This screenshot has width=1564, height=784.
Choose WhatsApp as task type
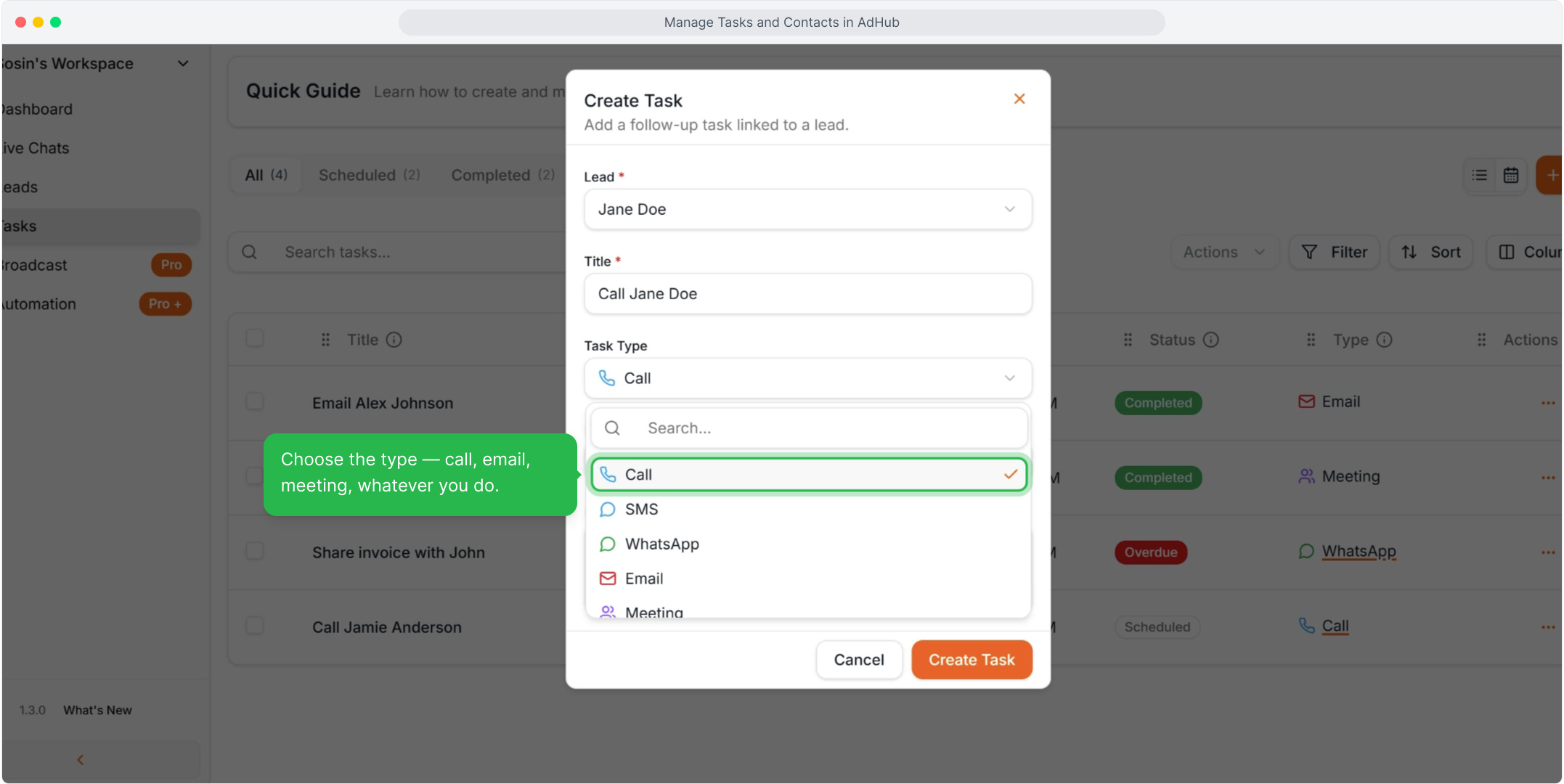pos(809,544)
